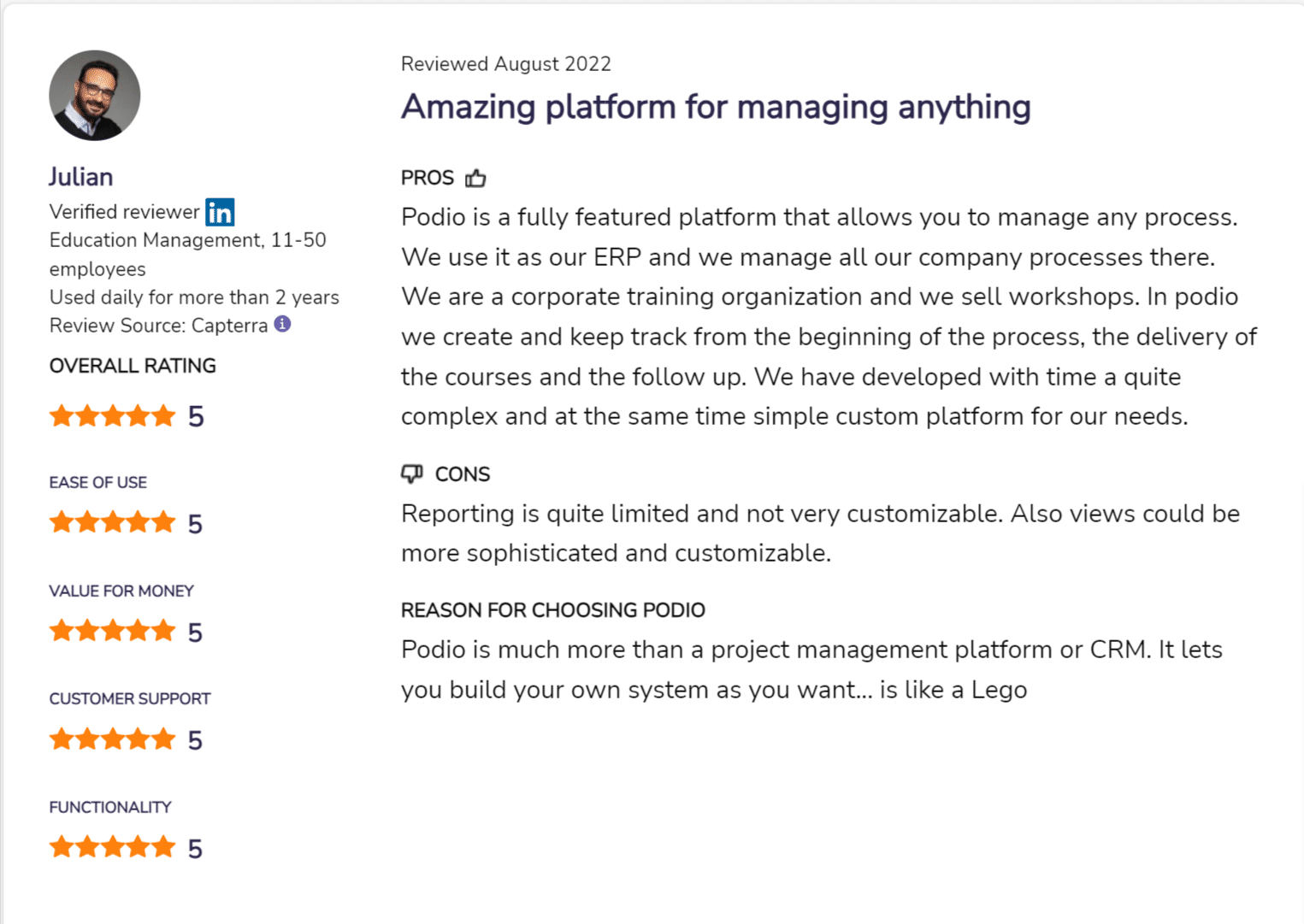1304x924 pixels.
Task: Click the Education Management company size text
Action: pos(188,255)
